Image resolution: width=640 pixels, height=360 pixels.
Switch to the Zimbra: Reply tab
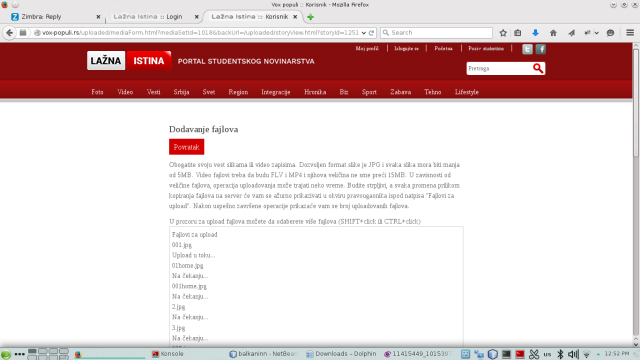point(56,17)
